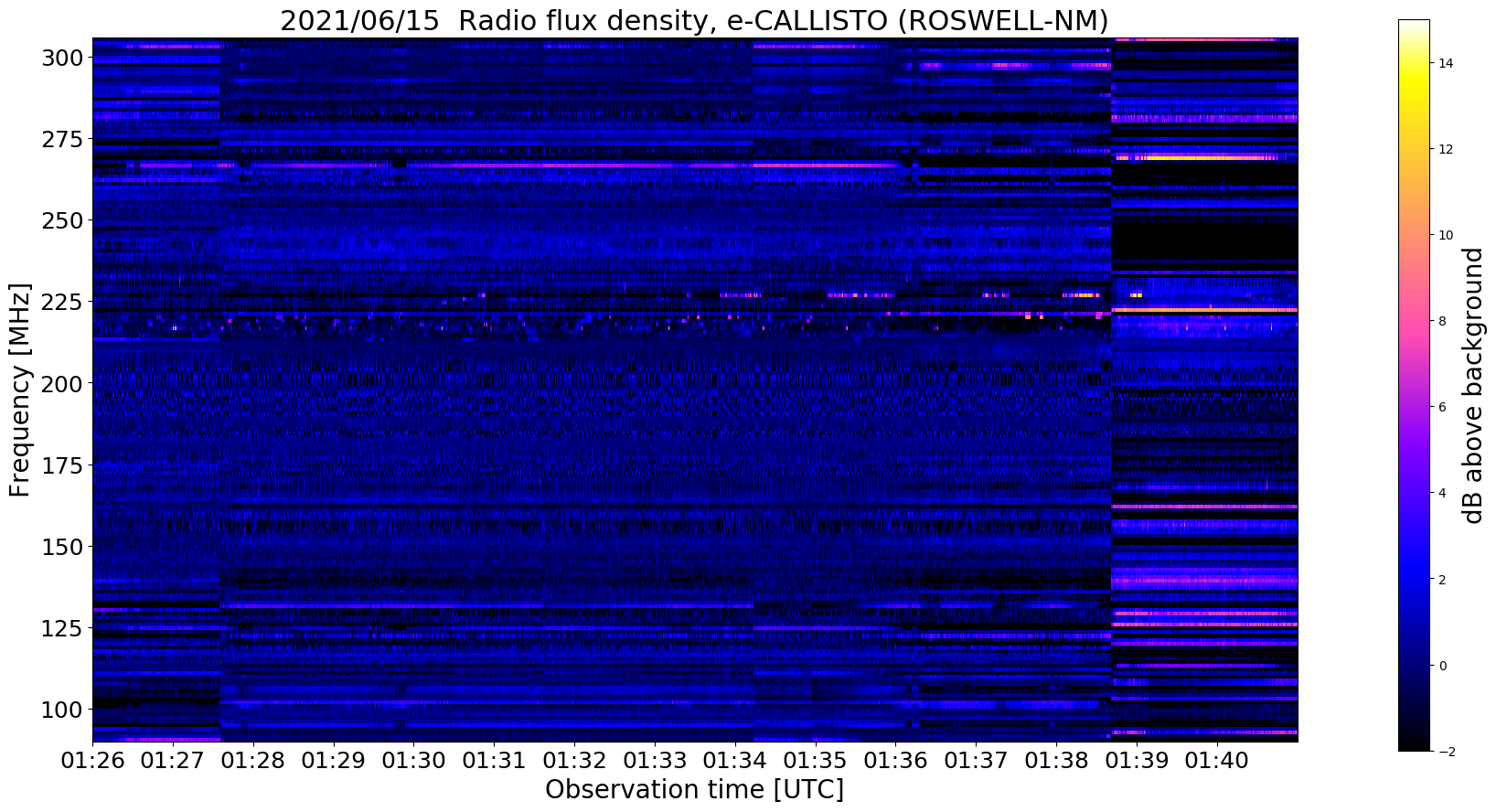Viewport: 1496px width, 812px height.
Task: Click the 01:40 time tick label
Action: [1216, 760]
